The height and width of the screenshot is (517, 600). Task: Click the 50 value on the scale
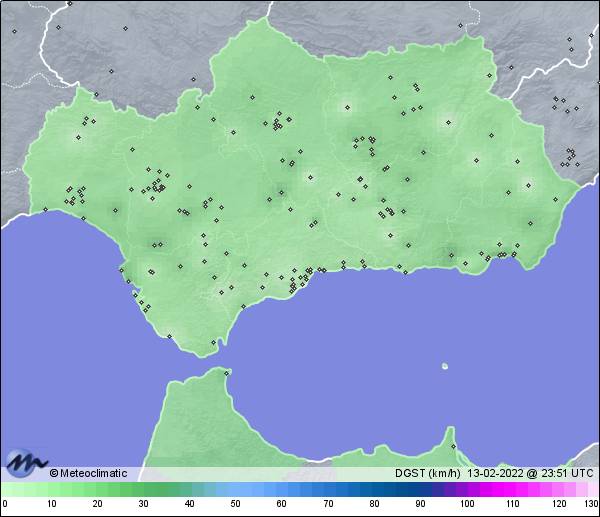click(235, 504)
